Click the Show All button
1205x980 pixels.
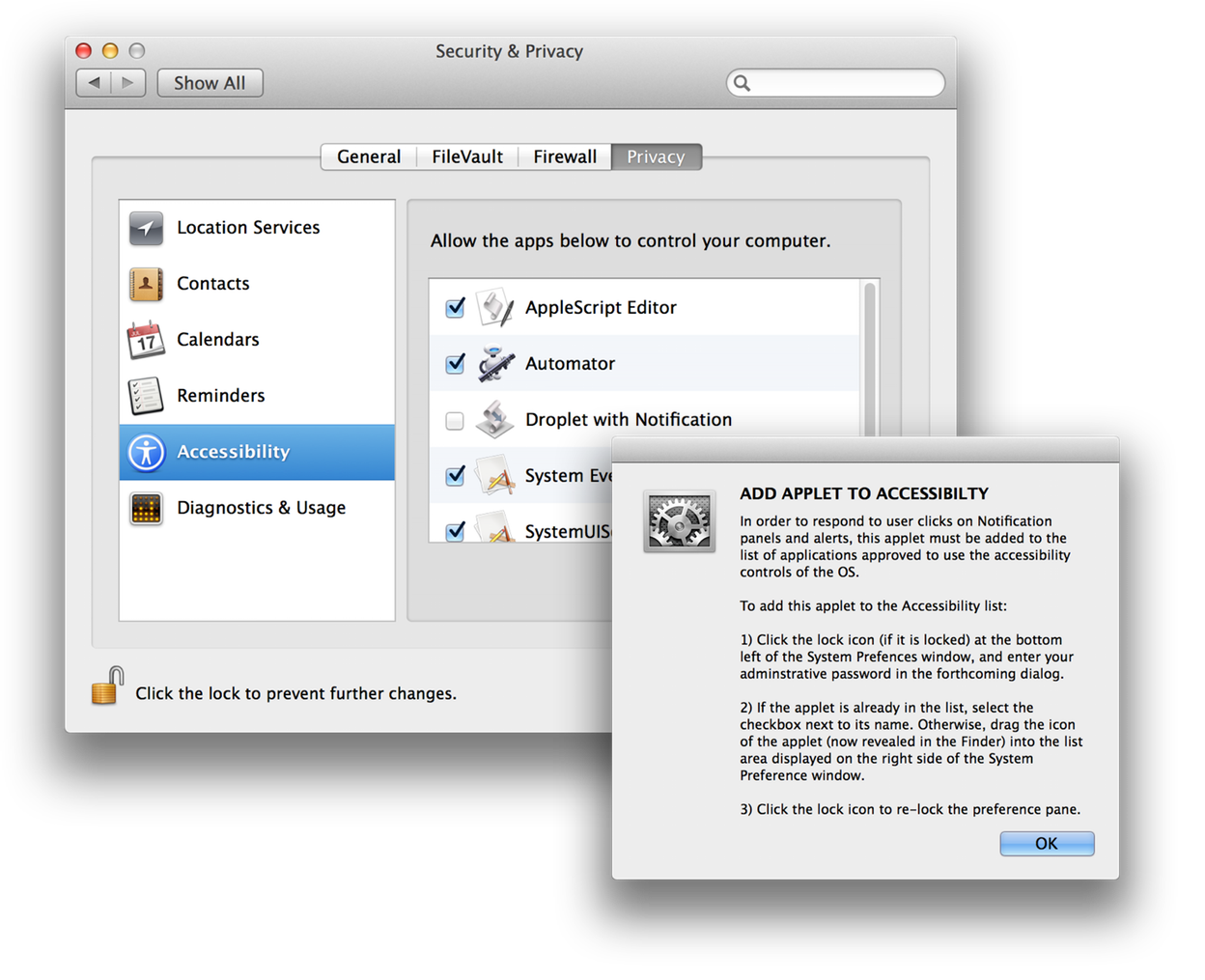pyautogui.click(x=210, y=83)
